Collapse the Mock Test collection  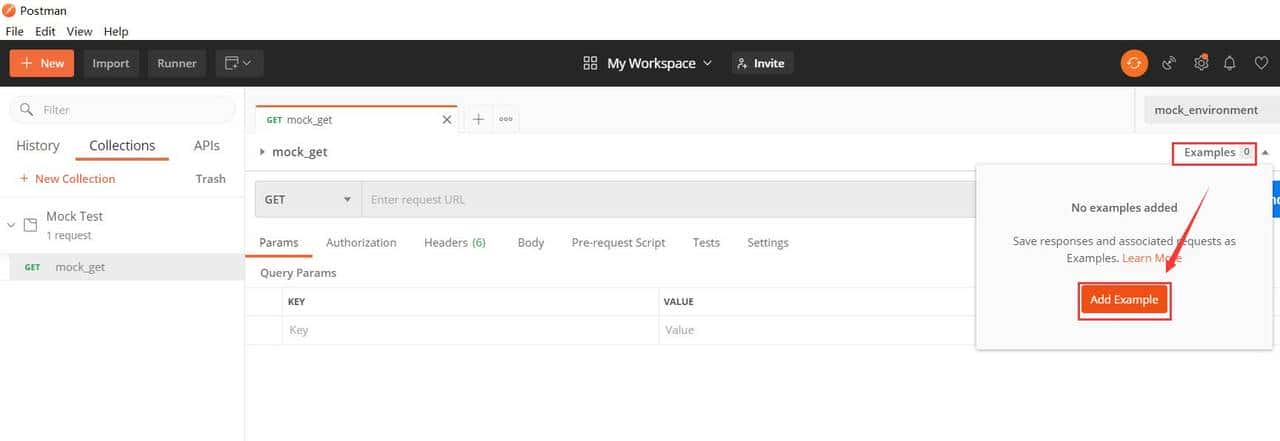(11, 225)
